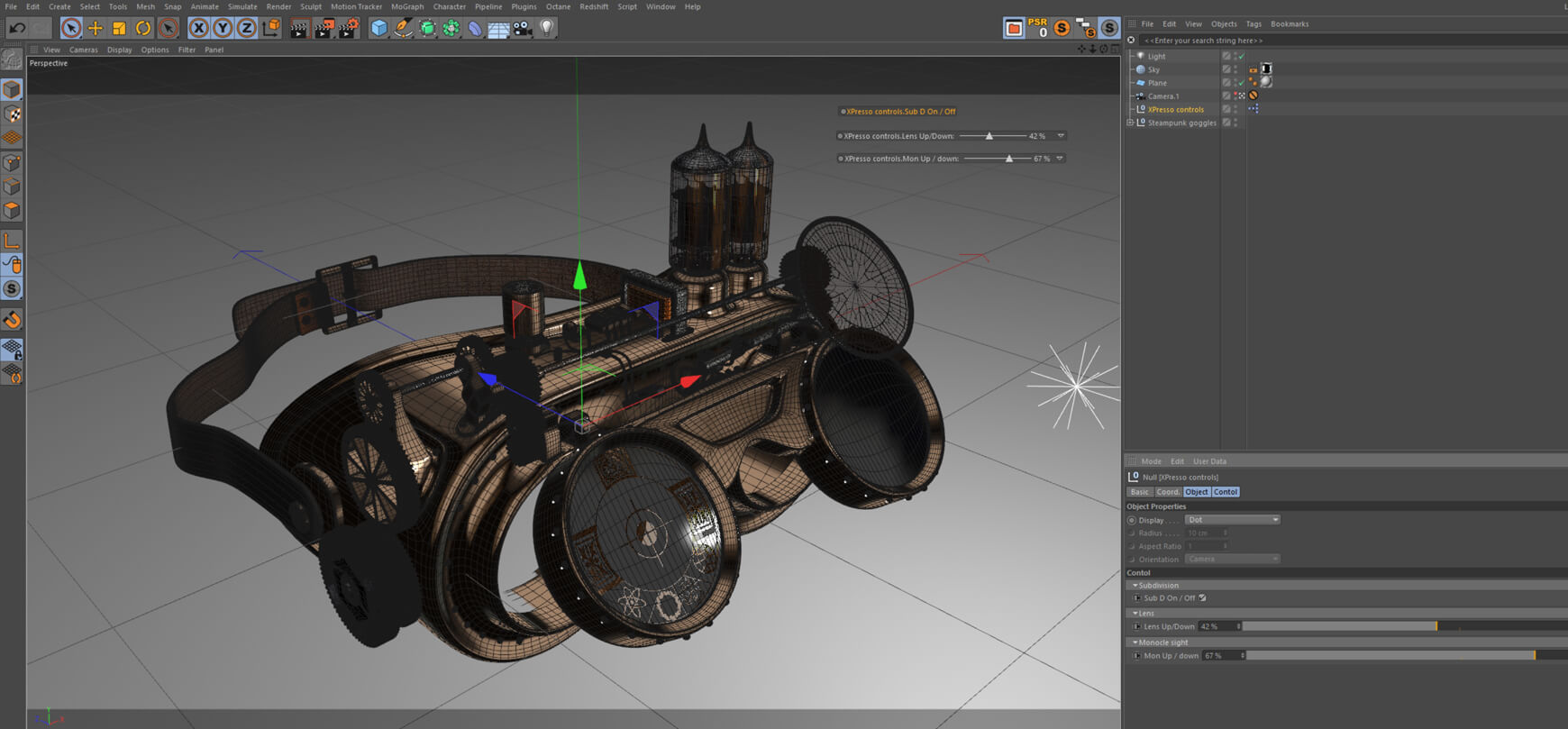Select the Live Selection tool
The height and width of the screenshot is (729, 1568).
71,28
